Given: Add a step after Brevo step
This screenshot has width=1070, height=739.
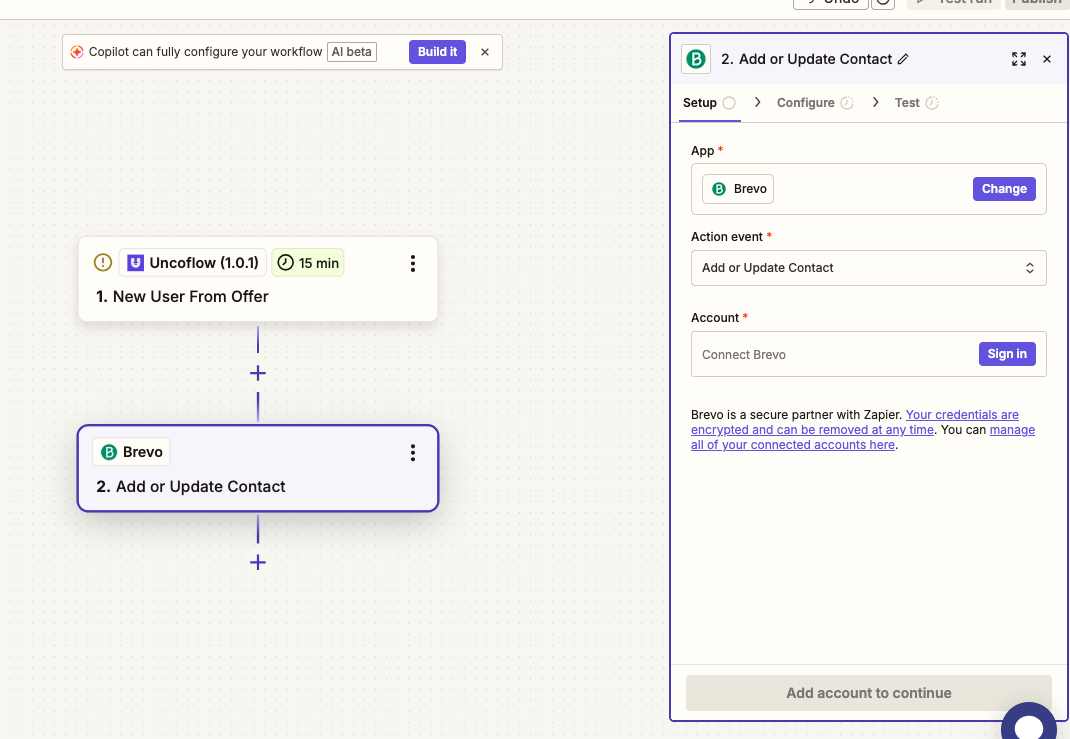Looking at the screenshot, I should point(258,562).
